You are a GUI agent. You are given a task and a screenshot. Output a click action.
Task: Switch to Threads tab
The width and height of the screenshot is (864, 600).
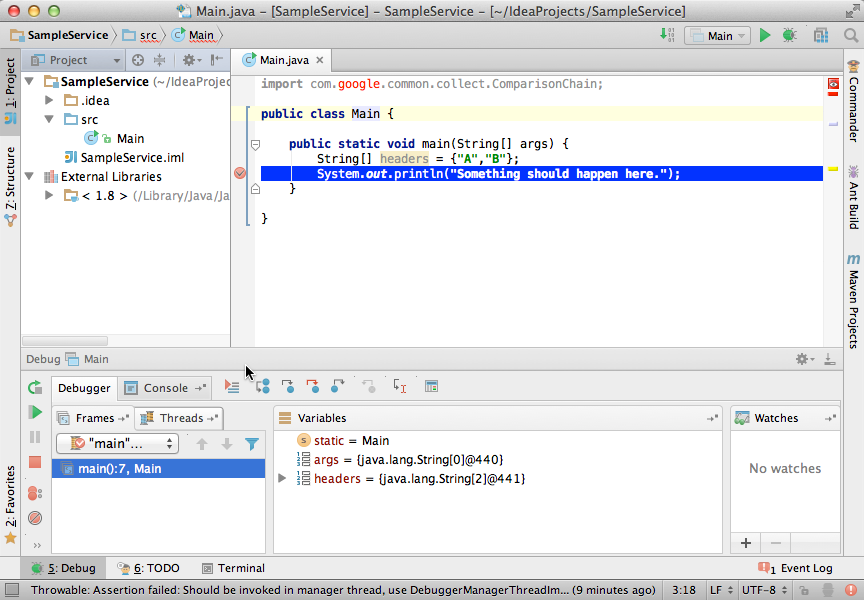(x=180, y=418)
